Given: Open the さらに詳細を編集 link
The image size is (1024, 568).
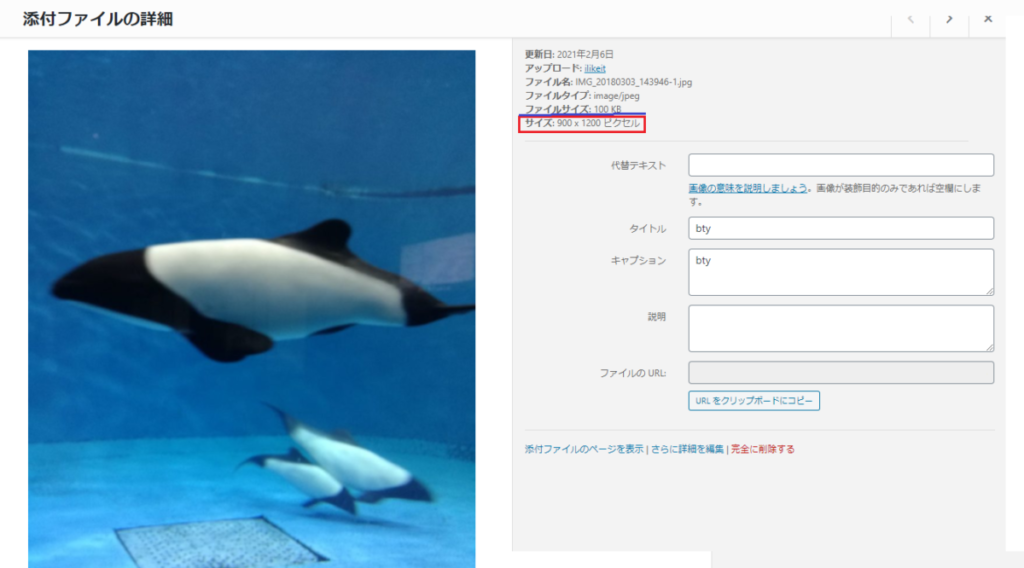Looking at the screenshot, I should click(687, 449).
